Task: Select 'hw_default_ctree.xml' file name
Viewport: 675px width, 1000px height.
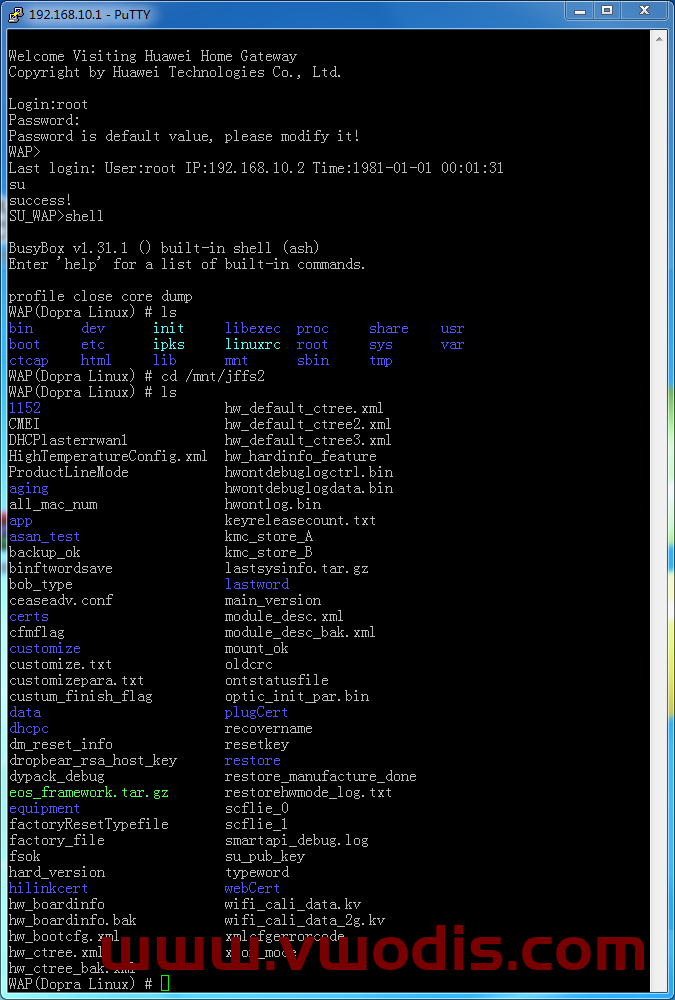Action: (x=304, y=408)
